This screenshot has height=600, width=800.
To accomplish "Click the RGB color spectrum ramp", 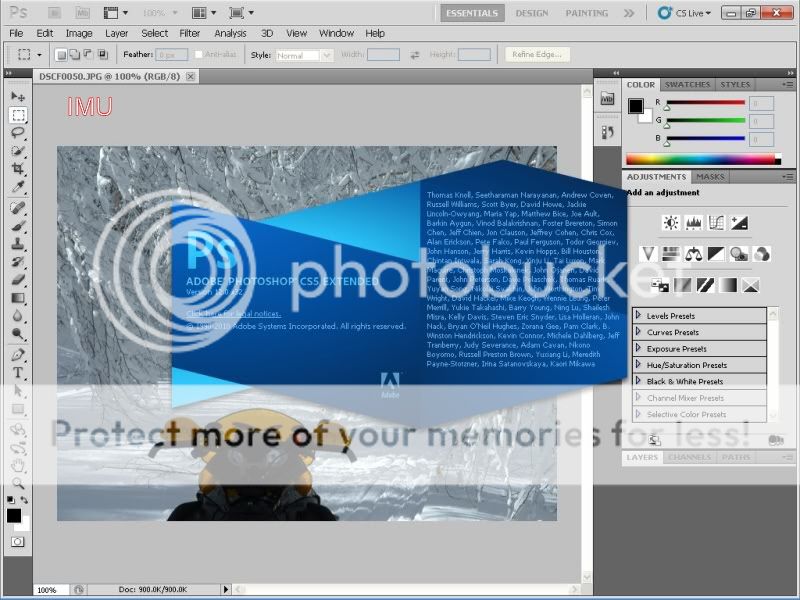I will point(700,158).
